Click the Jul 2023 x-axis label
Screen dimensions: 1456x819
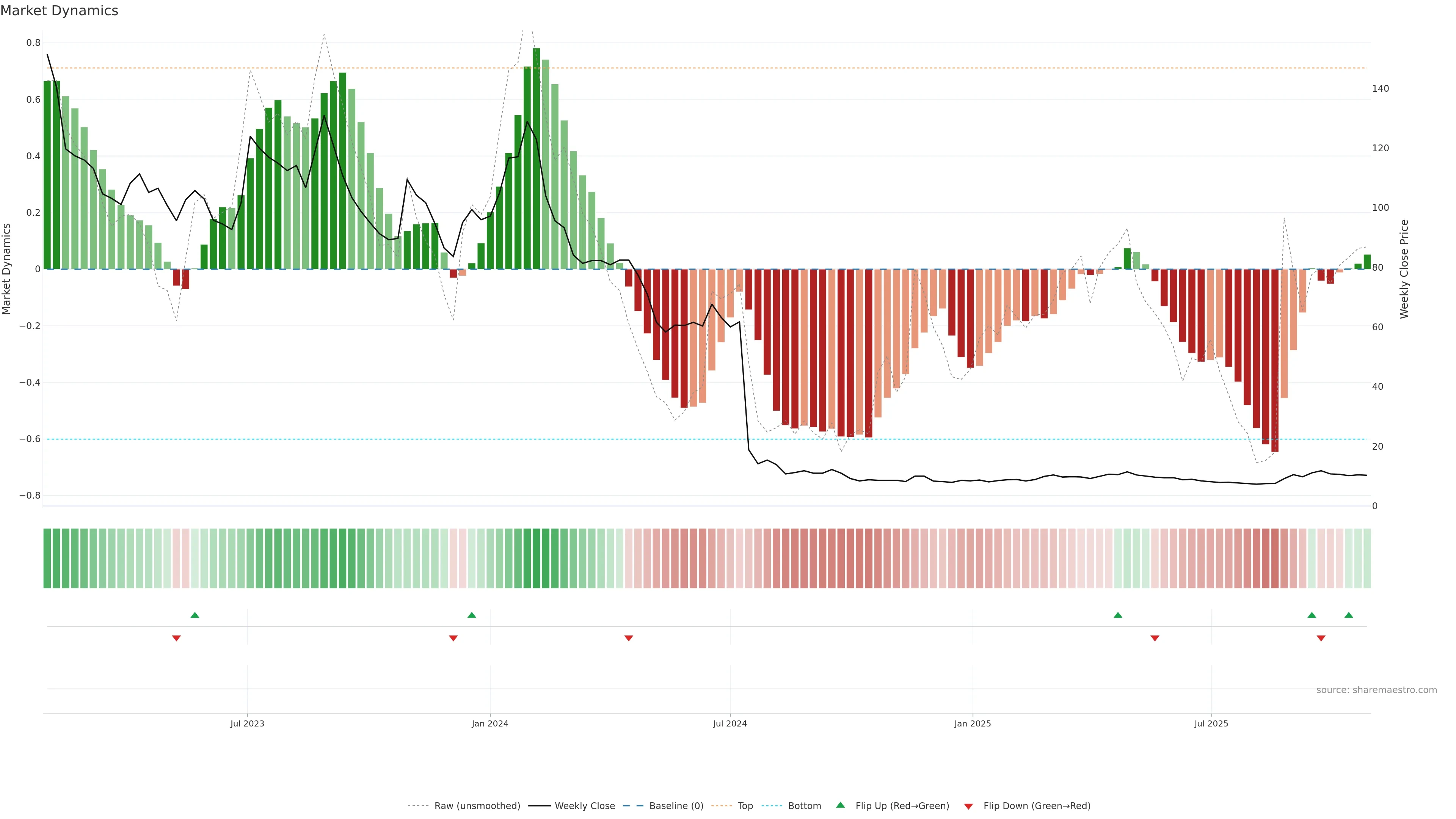point(247,723)
